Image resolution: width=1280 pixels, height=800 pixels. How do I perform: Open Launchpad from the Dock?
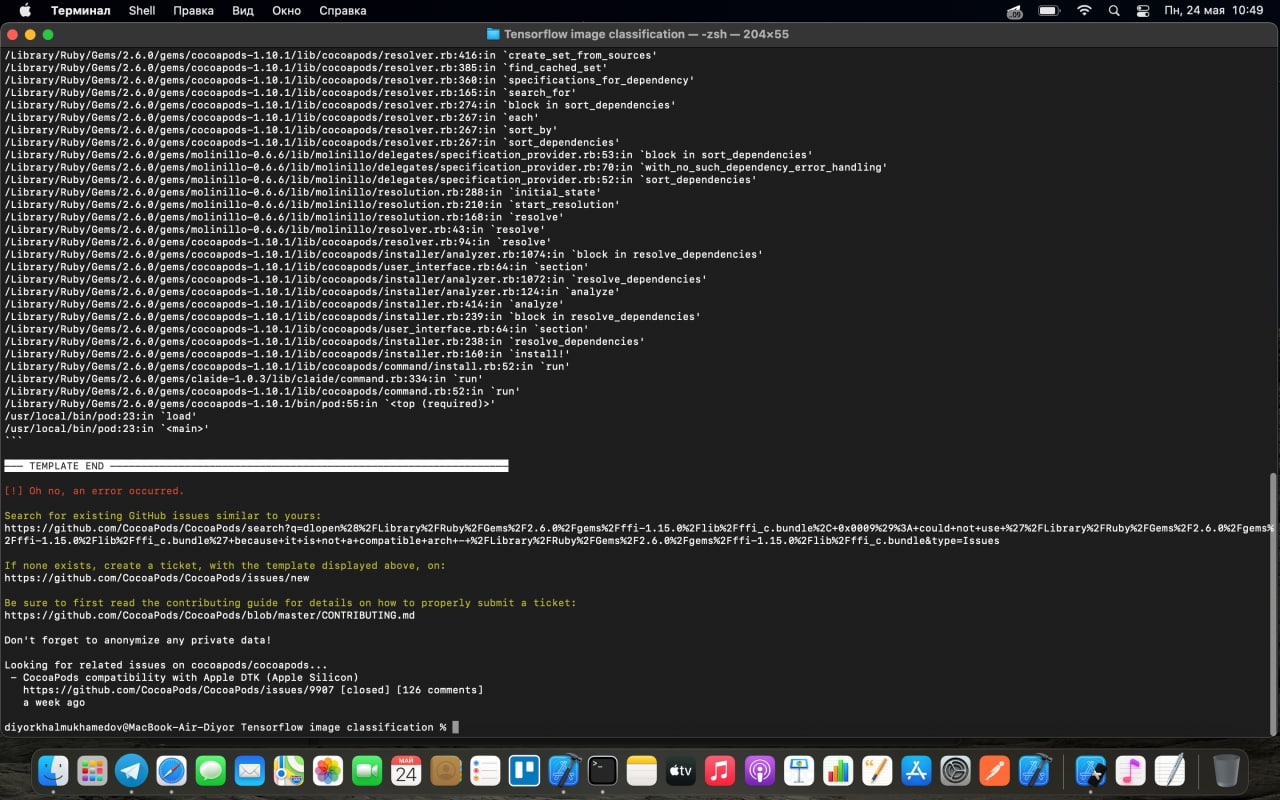pyautogui.click(x=92, y=770)
